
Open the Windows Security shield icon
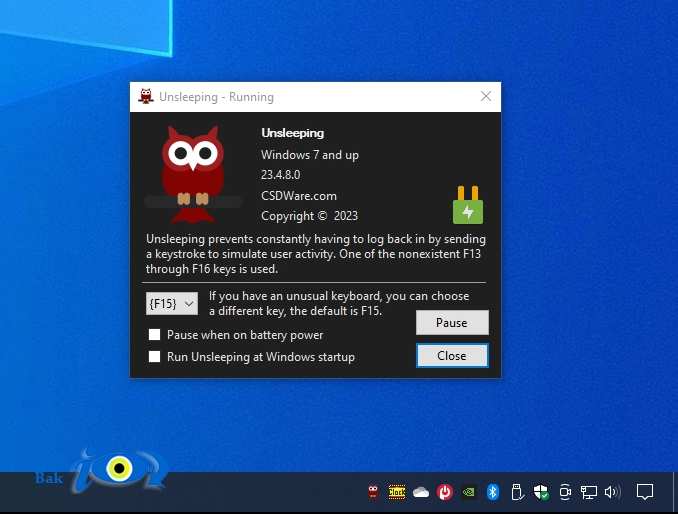(x=541, y=492)
